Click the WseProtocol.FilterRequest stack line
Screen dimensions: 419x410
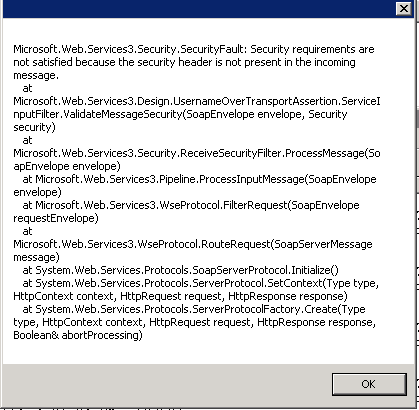191,205
